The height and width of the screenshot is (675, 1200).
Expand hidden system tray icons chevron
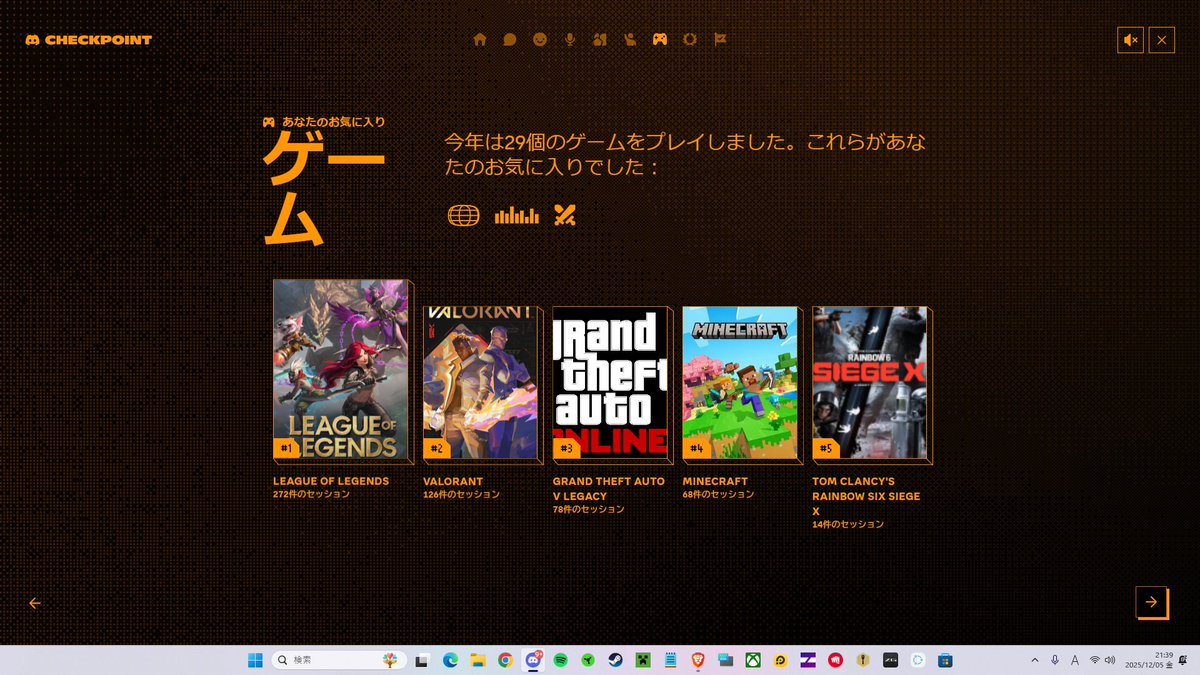(1035, 660)
